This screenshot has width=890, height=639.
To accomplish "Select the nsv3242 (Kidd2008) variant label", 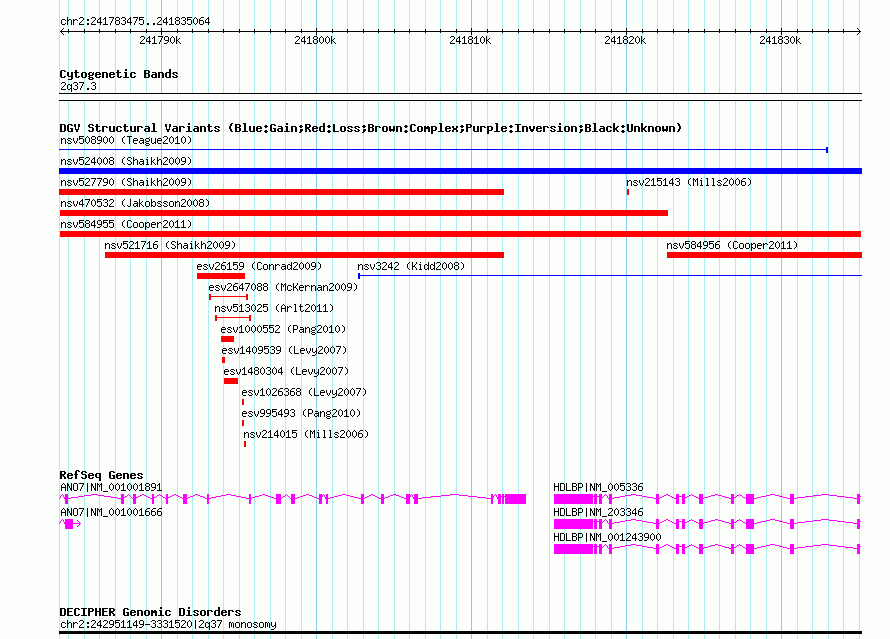I will [x=411, y=266].
